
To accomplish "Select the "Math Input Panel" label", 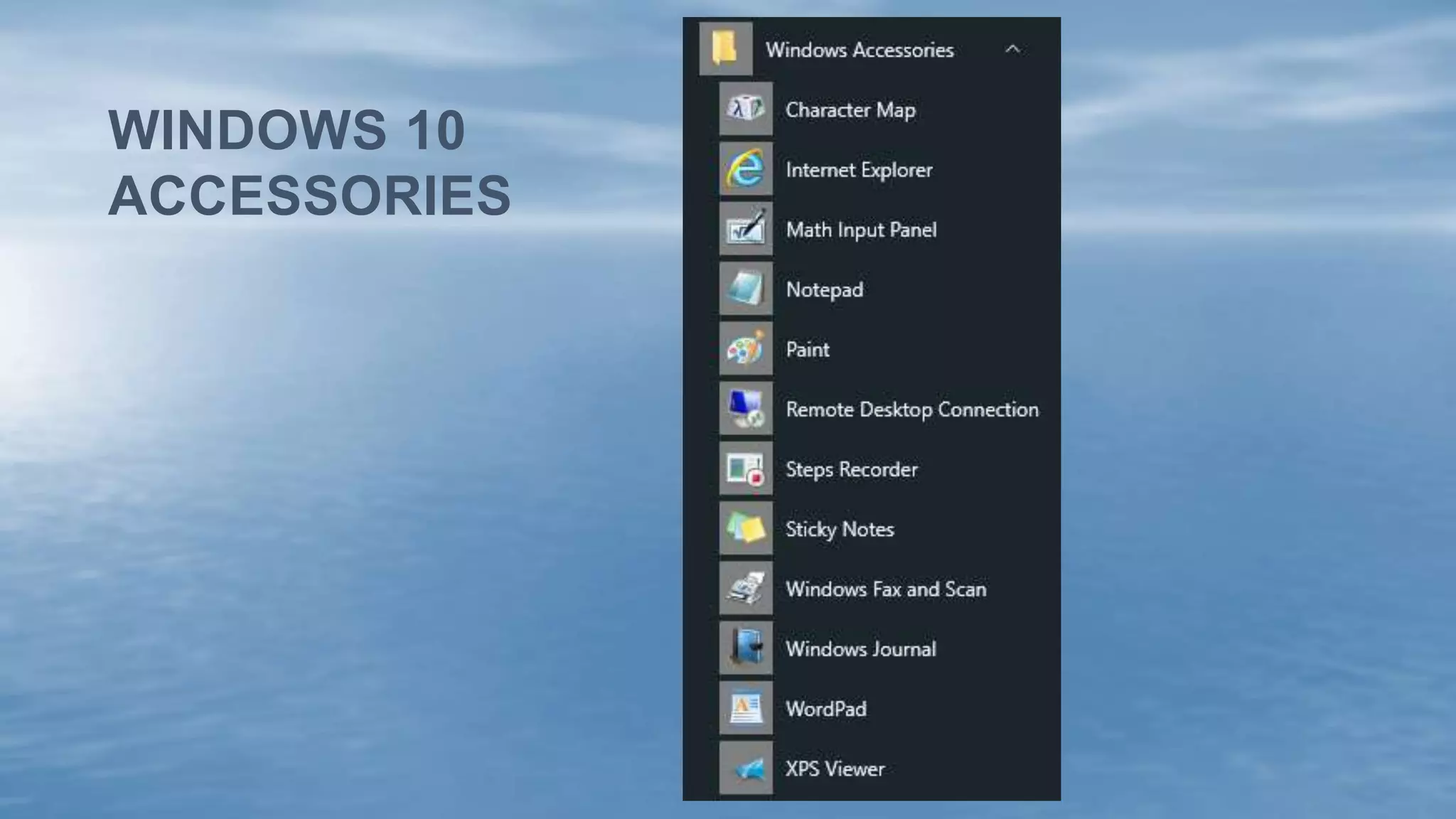I will click(x=861, y=230).
